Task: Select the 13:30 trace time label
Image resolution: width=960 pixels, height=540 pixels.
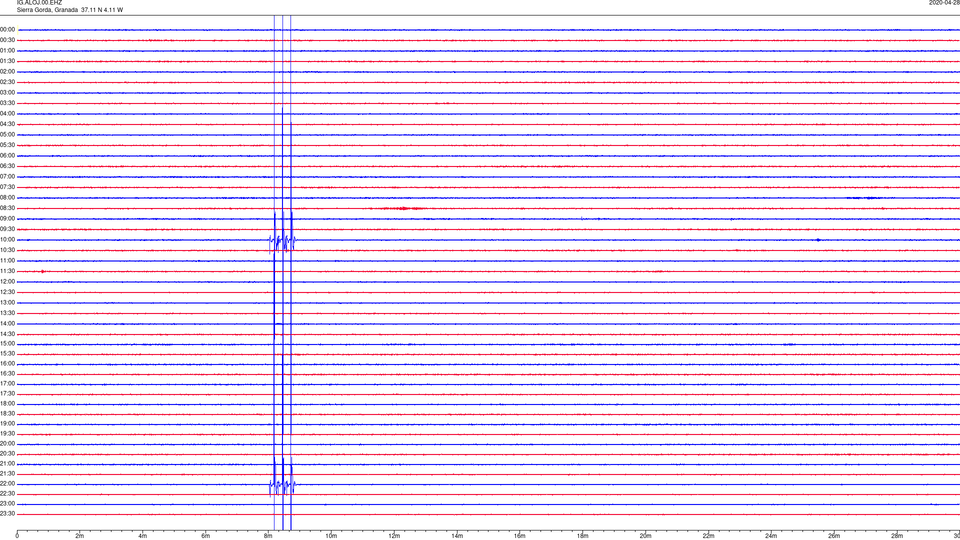Action: tap(7, 313)
